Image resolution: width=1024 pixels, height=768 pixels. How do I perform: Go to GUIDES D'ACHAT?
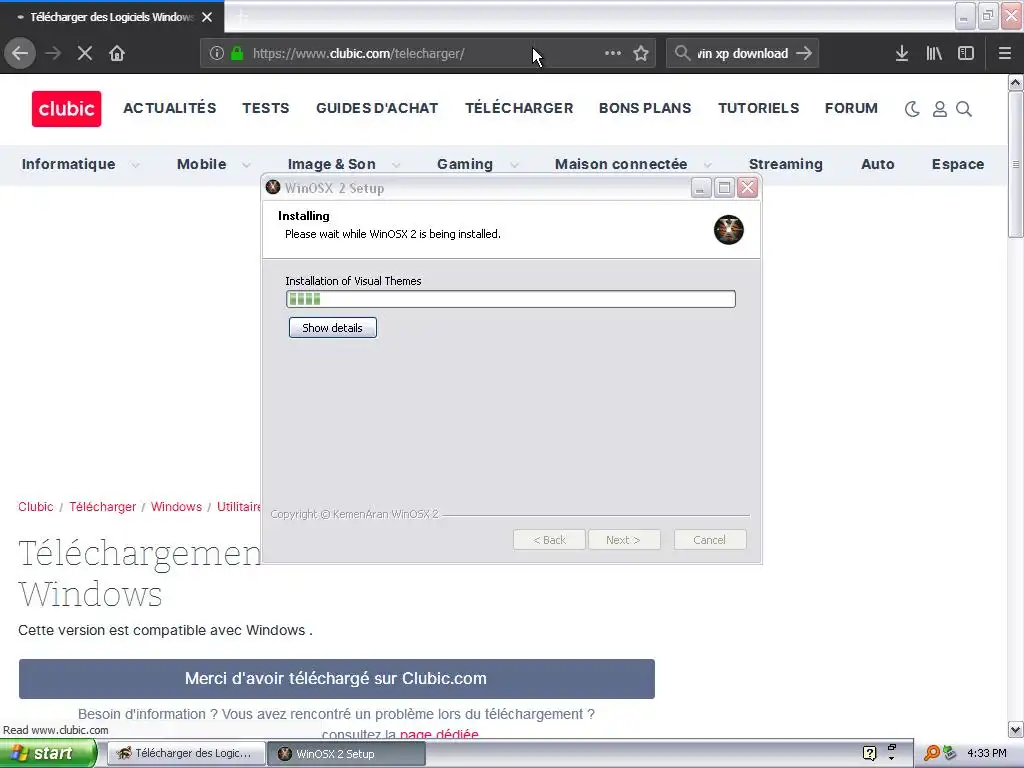click(x=377, y=108)
